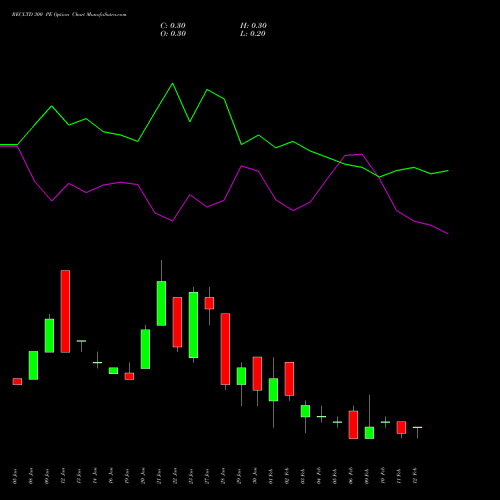Select the green candle above 23 Jan
This screenshot has width=500, height=500.
tap(193, 325)
